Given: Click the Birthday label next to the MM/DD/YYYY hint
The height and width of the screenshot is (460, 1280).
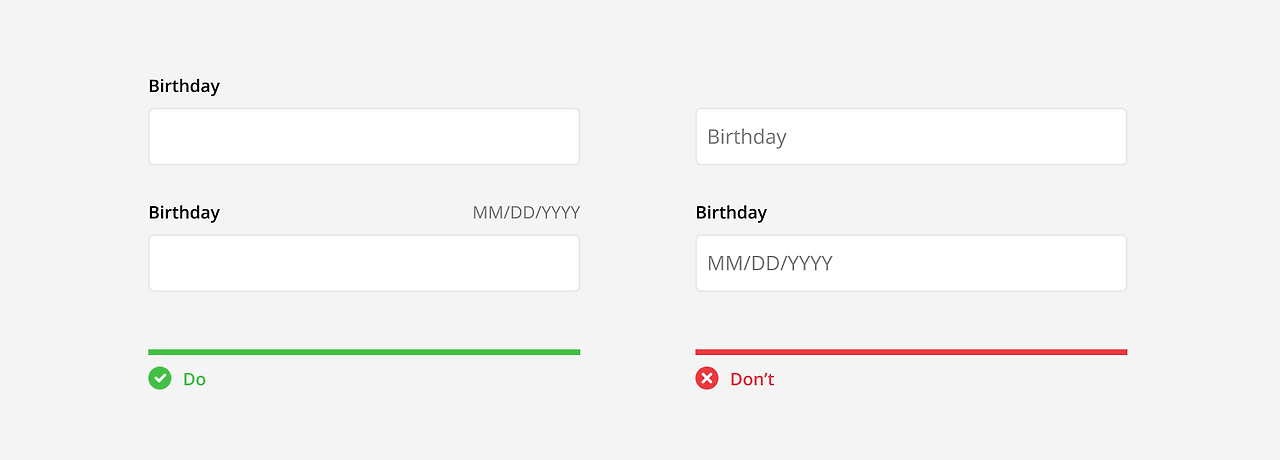Looking at the screenshot, I should [x=184, y=213].
